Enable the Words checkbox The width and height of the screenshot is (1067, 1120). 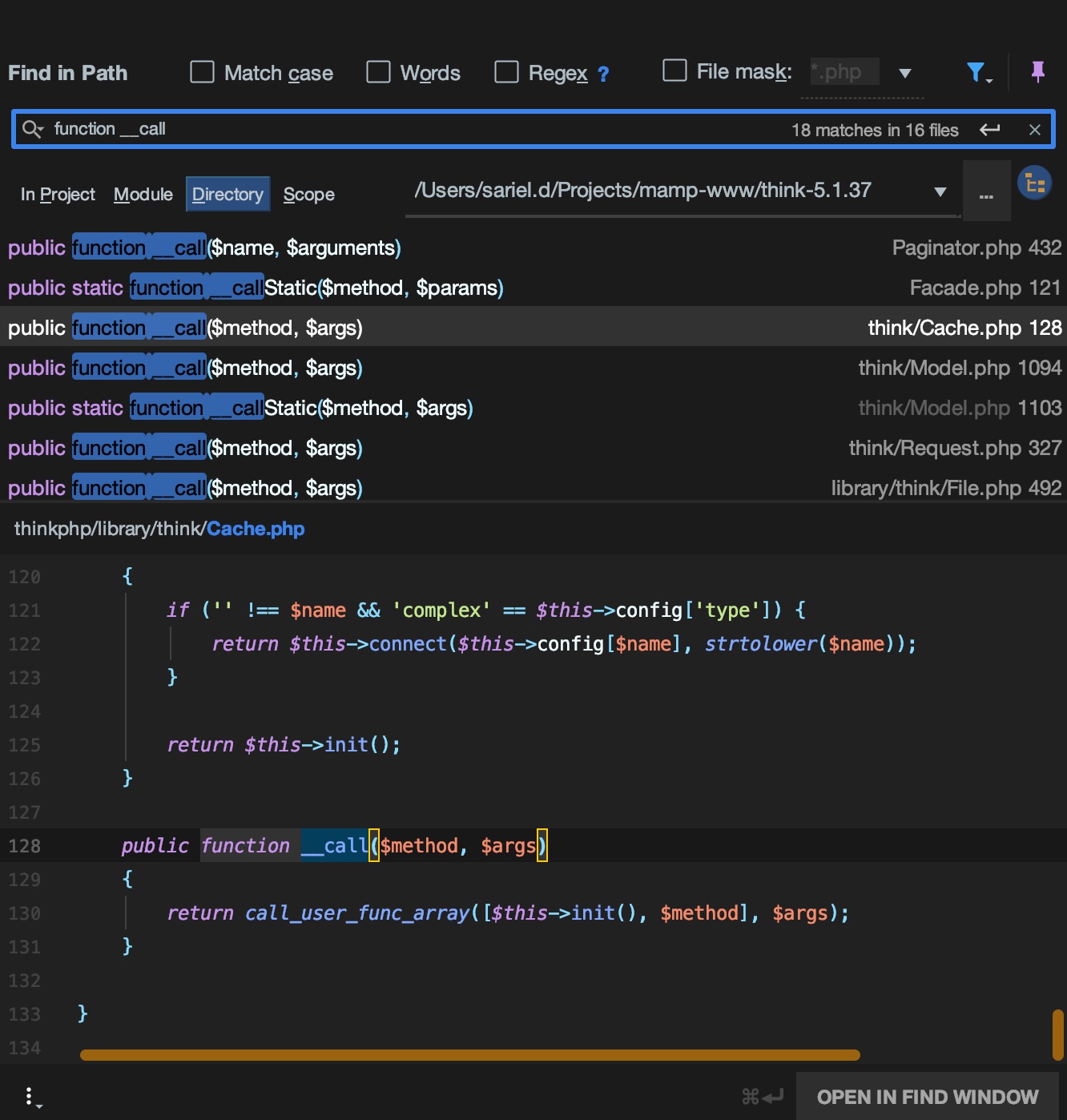coord(378,72)
